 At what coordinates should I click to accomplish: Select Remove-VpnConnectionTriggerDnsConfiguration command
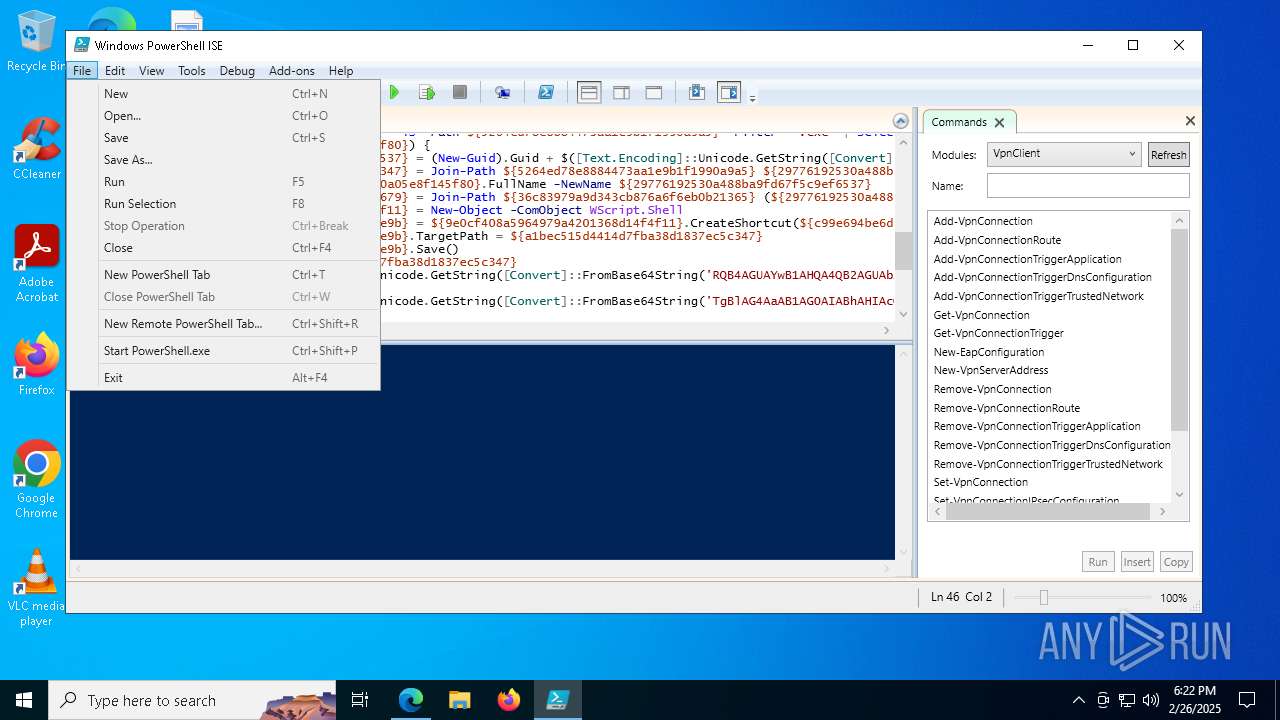(x=1051, y=445)
